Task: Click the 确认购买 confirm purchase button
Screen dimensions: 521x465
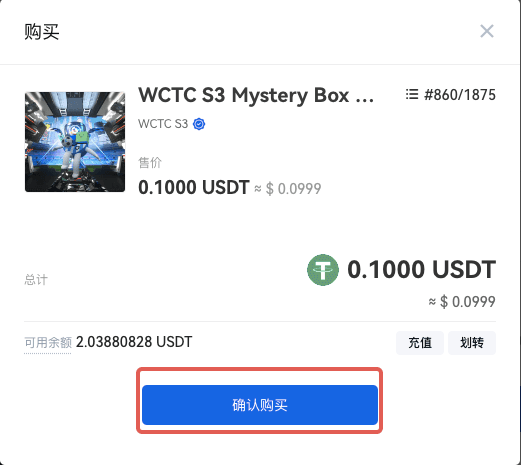Action: tap(260, 405)
